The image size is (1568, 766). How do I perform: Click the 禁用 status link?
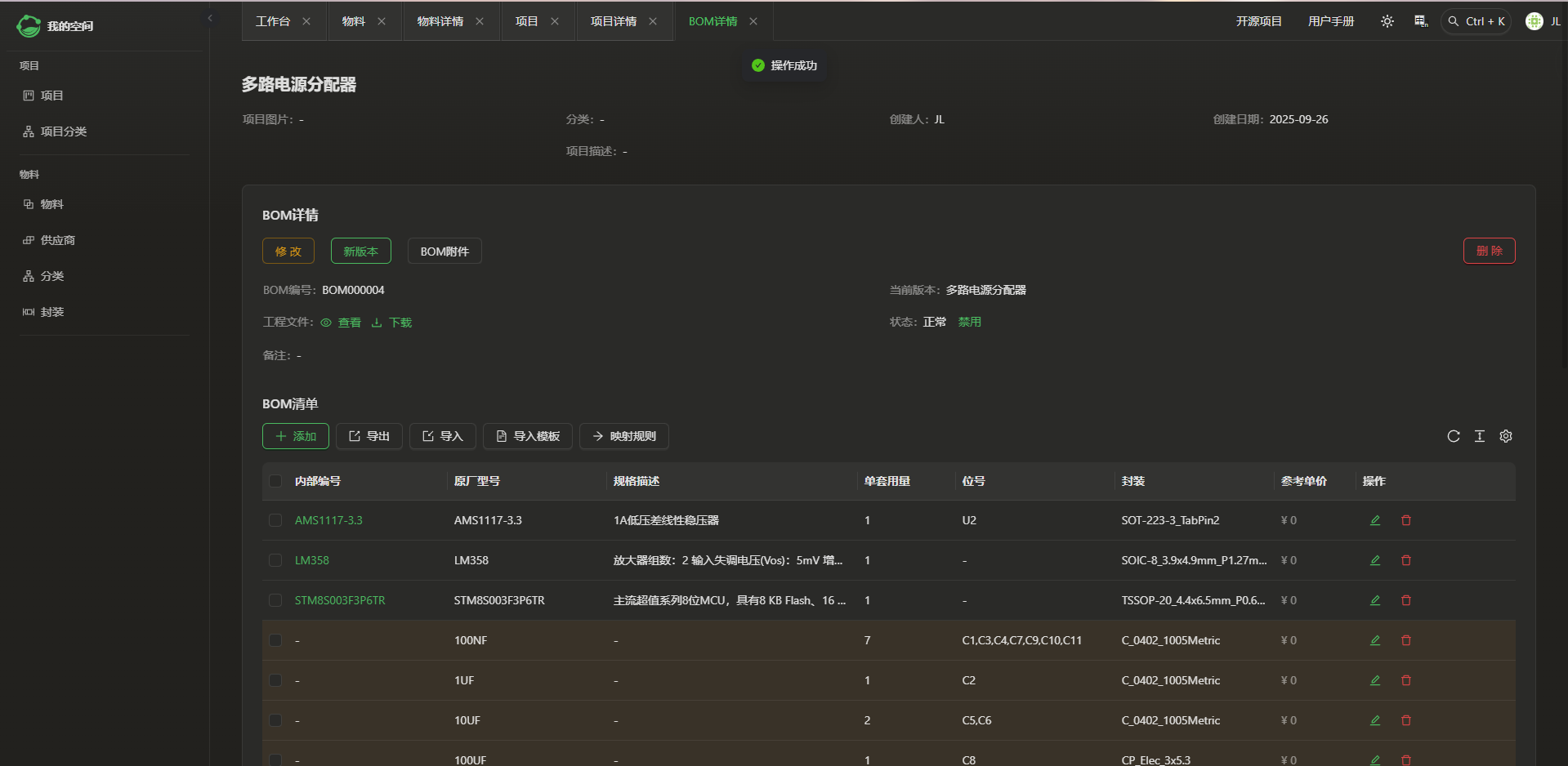pos(969,322)
